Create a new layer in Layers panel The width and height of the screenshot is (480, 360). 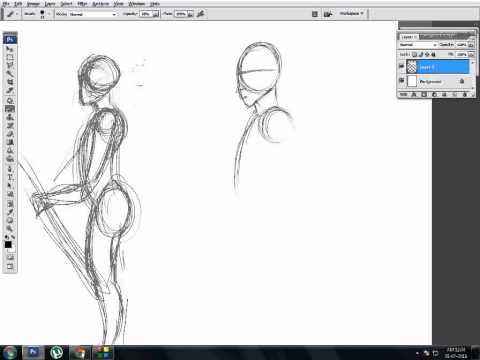(454, 95)
